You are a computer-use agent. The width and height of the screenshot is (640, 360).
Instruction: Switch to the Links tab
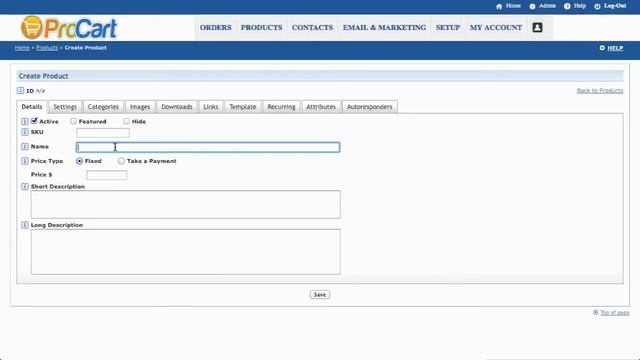[211, 107]
